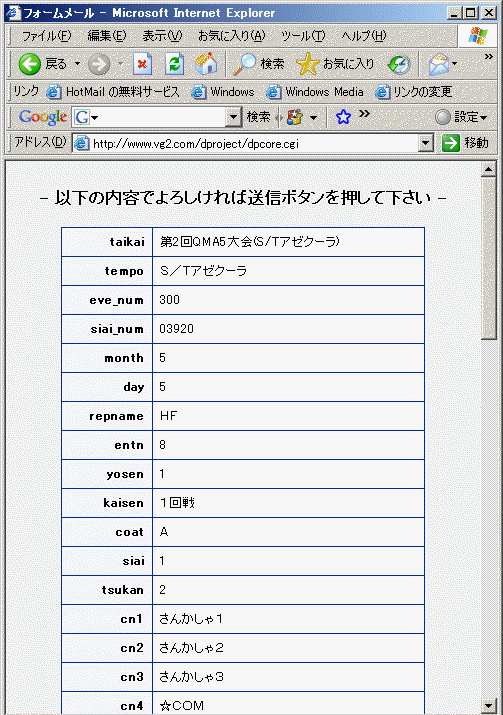Click the blue bookmark star in Google toolbar
Viewport: 503px width, 715px height.
pyautogui.click(x=343, y=117)
